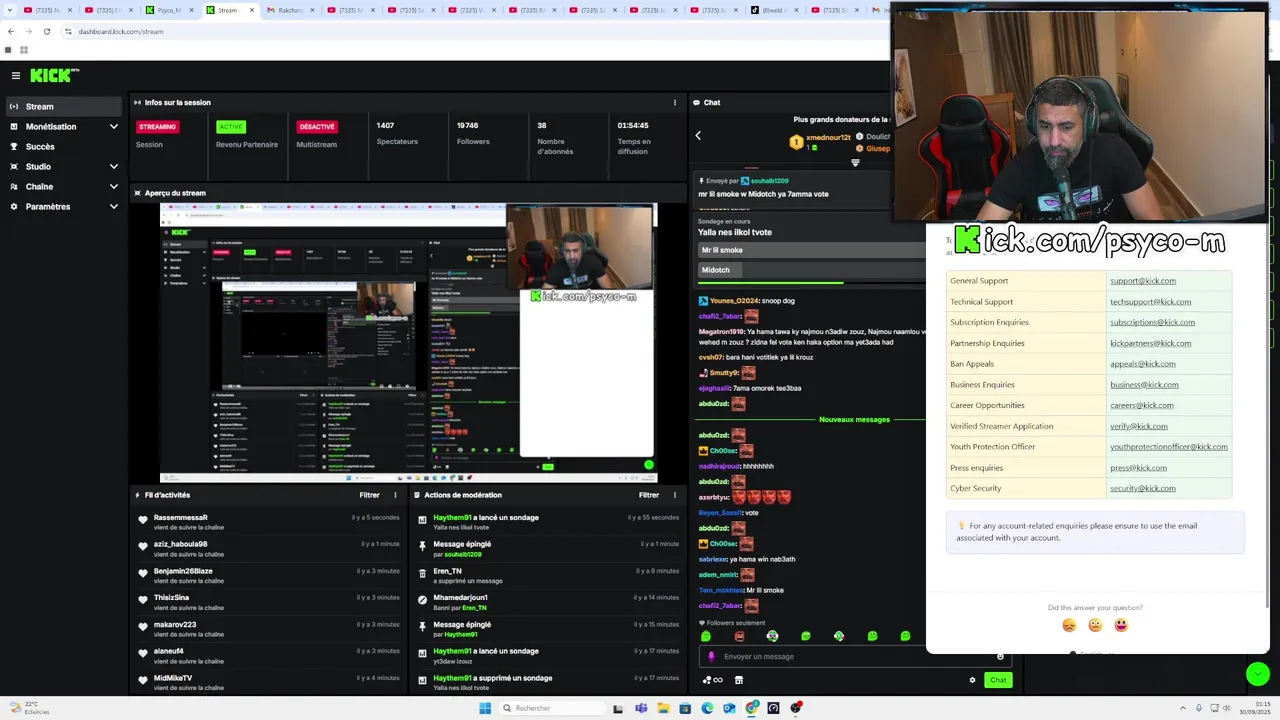
Task: Vote for Midotch poll option
Action: [812, 270]
